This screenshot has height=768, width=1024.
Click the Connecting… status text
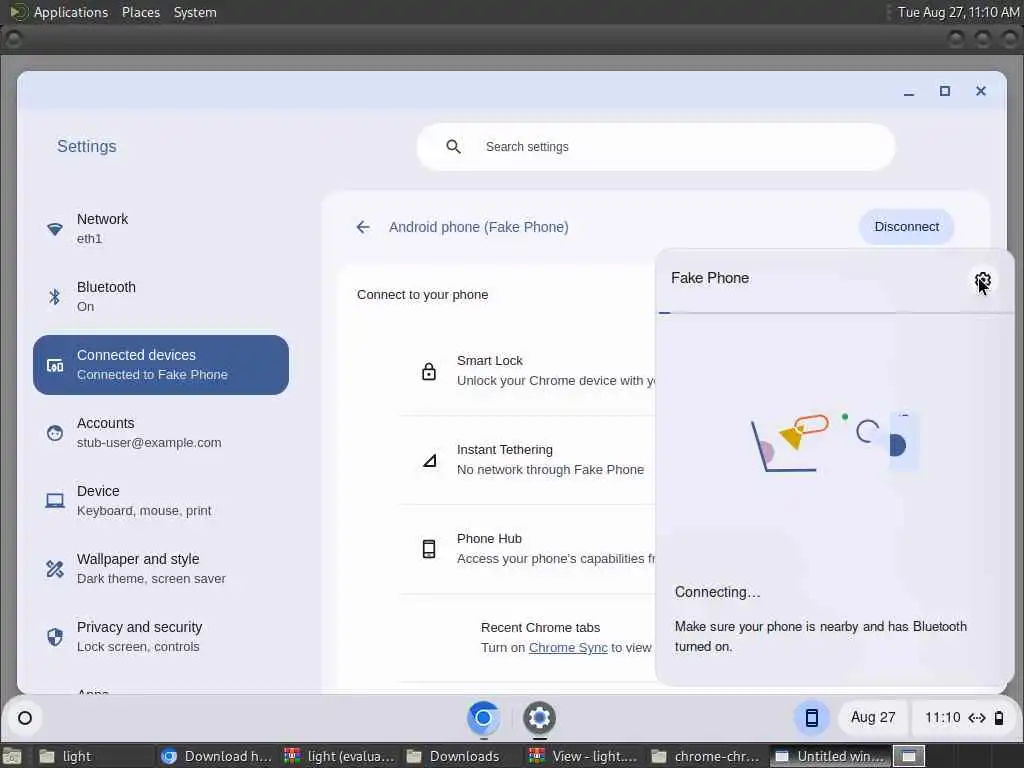tap(718, 592)
